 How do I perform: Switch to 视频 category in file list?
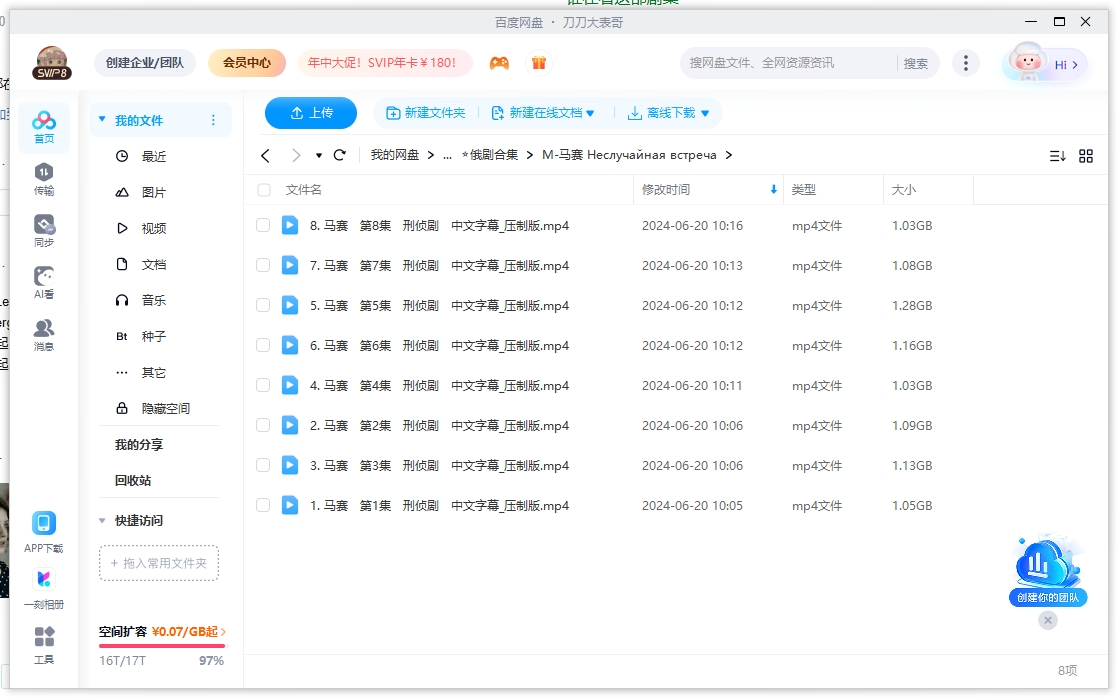(x=152, y=227)
